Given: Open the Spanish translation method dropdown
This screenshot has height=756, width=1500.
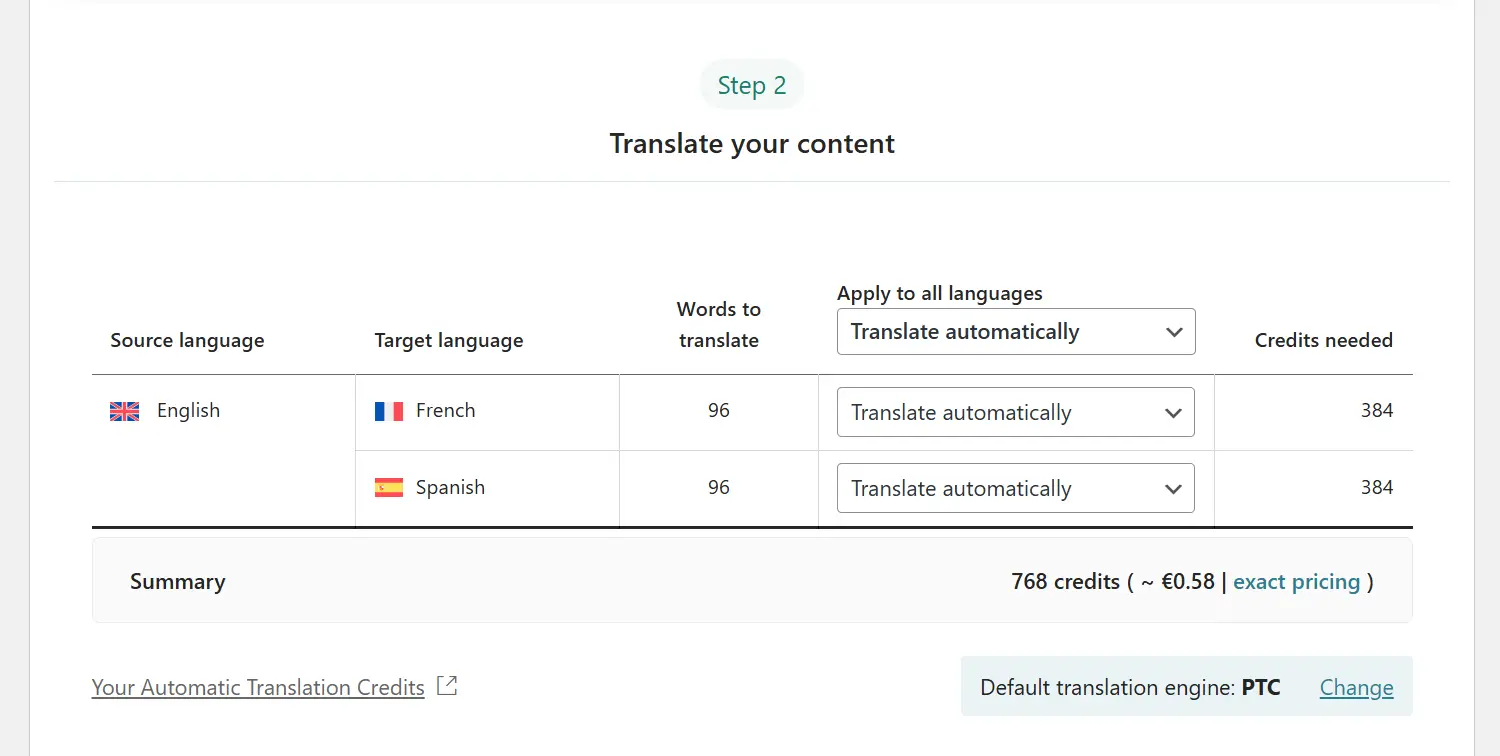Looking at the screenshot, I should click(x=1015, y=489).
